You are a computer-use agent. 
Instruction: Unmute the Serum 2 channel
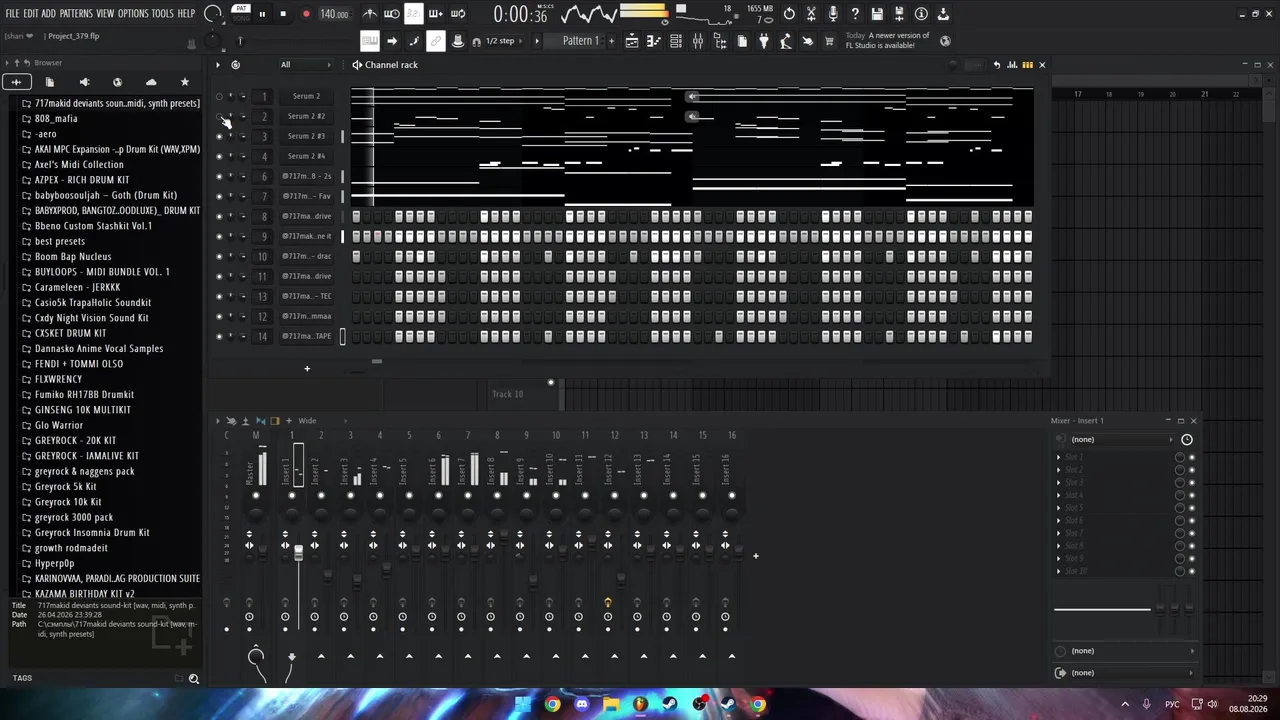(x=219, y=96)
